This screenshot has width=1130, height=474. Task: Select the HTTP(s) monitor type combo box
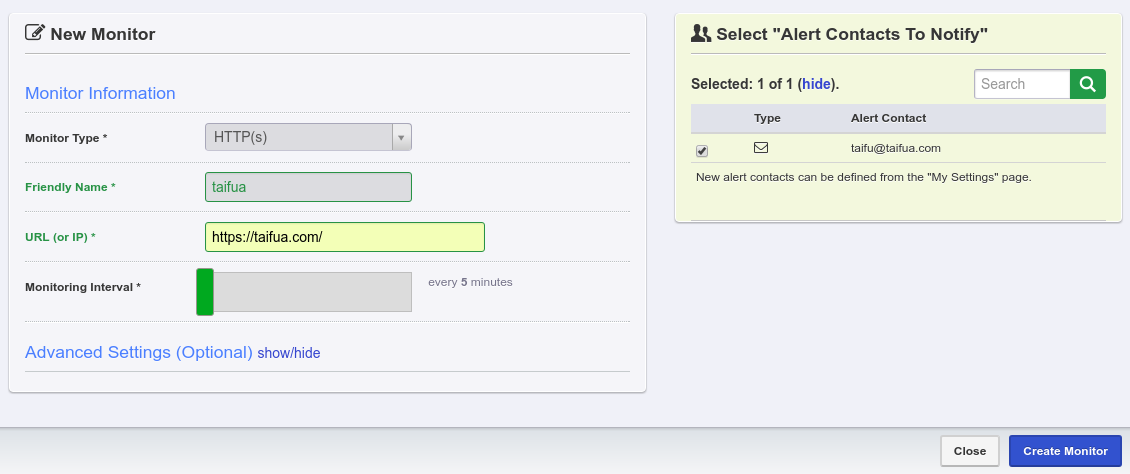tap(298, 137)
